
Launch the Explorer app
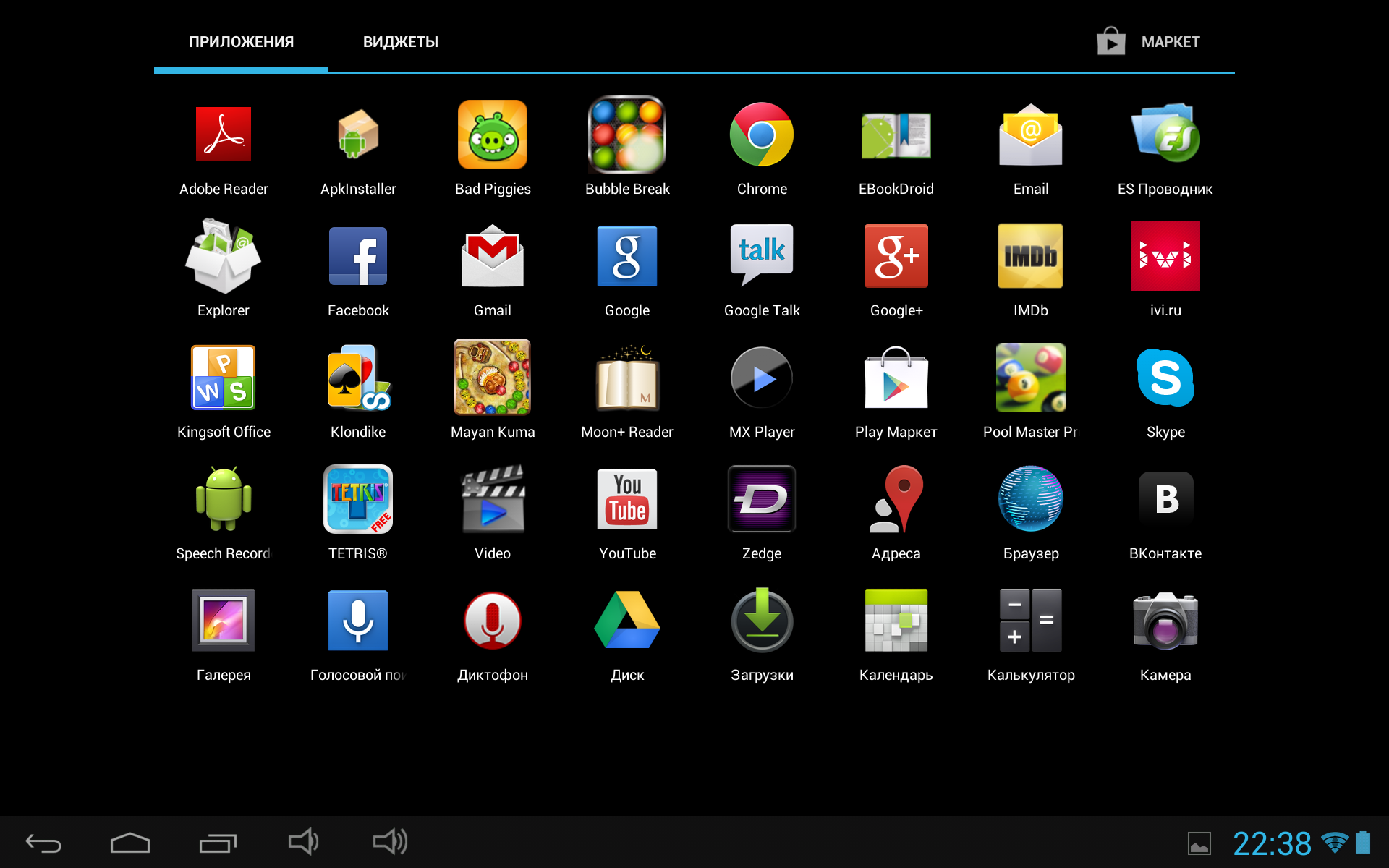coord(224,256)
